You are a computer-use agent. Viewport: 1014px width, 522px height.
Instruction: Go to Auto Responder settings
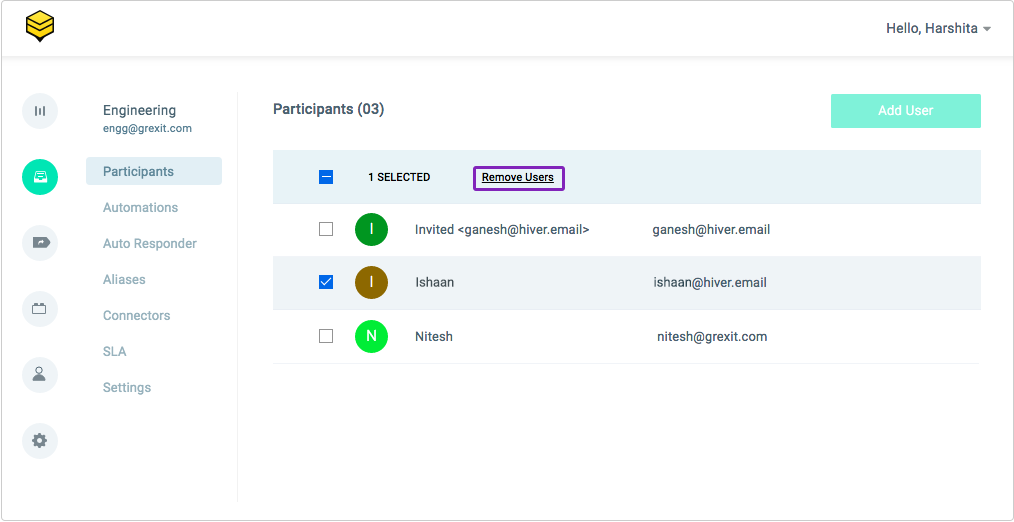coord(149,244)
